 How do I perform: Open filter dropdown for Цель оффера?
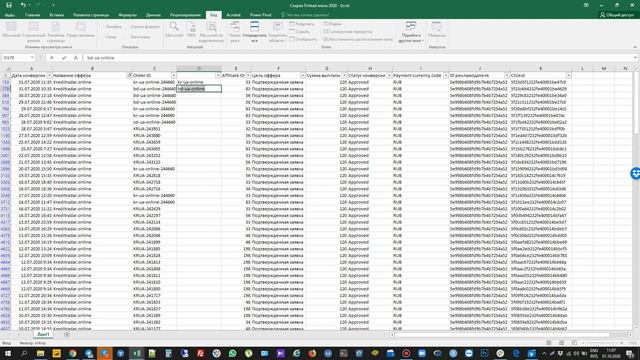click(302, 76)
